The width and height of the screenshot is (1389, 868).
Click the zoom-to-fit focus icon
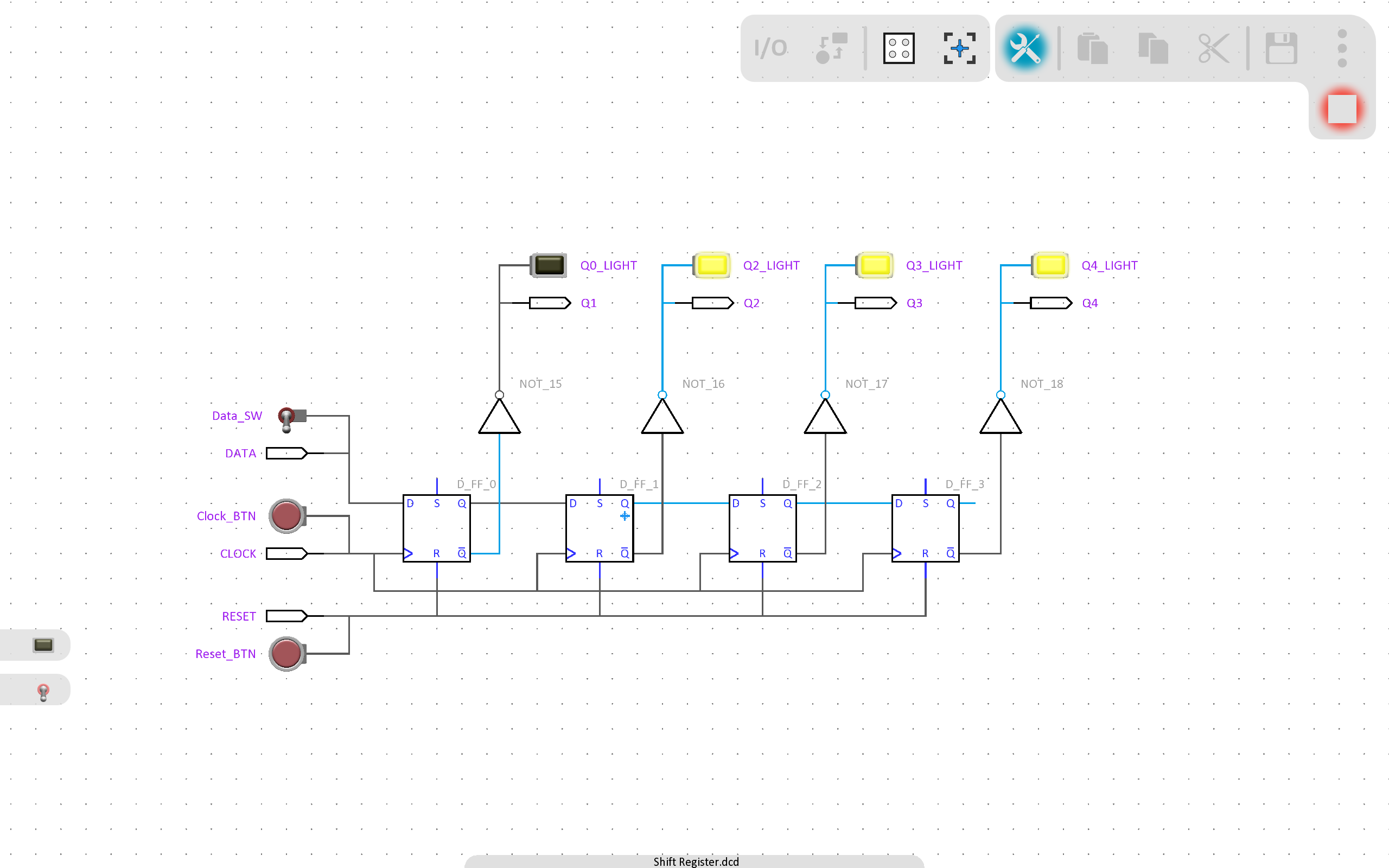959,48
